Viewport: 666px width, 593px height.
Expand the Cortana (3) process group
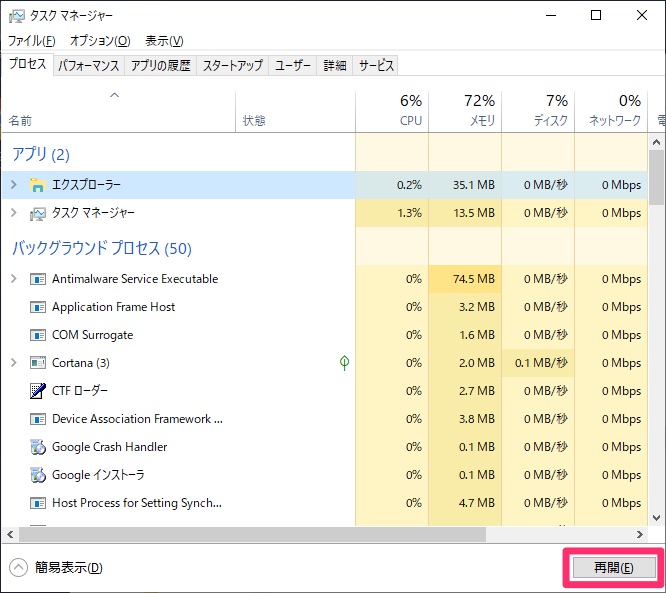click(14, 363)
